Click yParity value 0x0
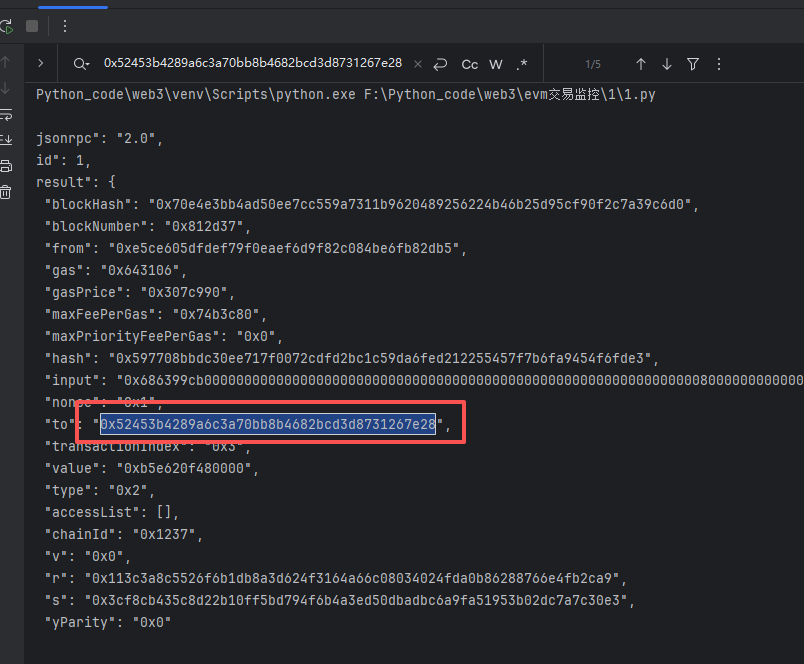The image size is (804, 664). (x=152, y=622)
